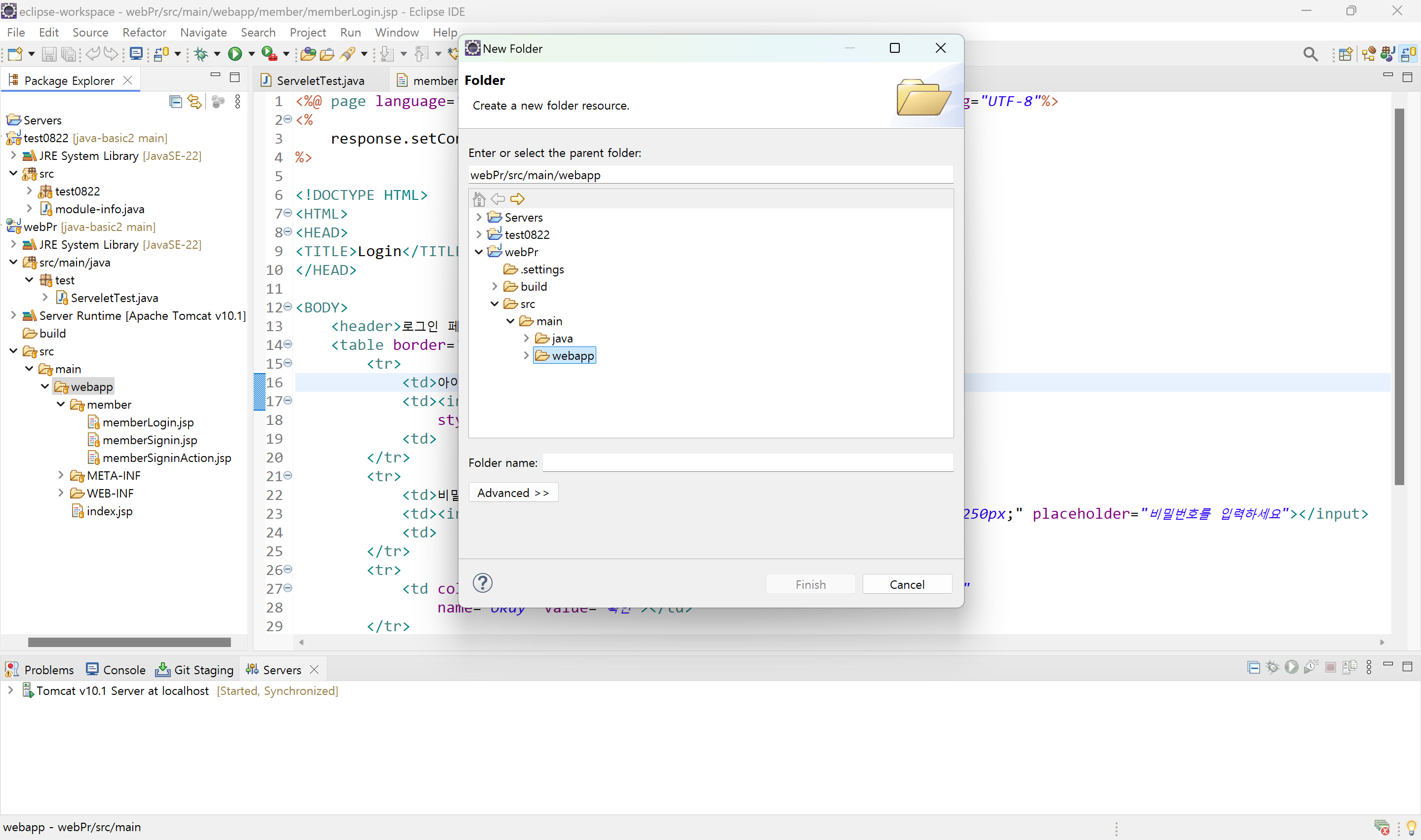
Task: Open the Run button dropdown arrow
Action: point(251,54)
